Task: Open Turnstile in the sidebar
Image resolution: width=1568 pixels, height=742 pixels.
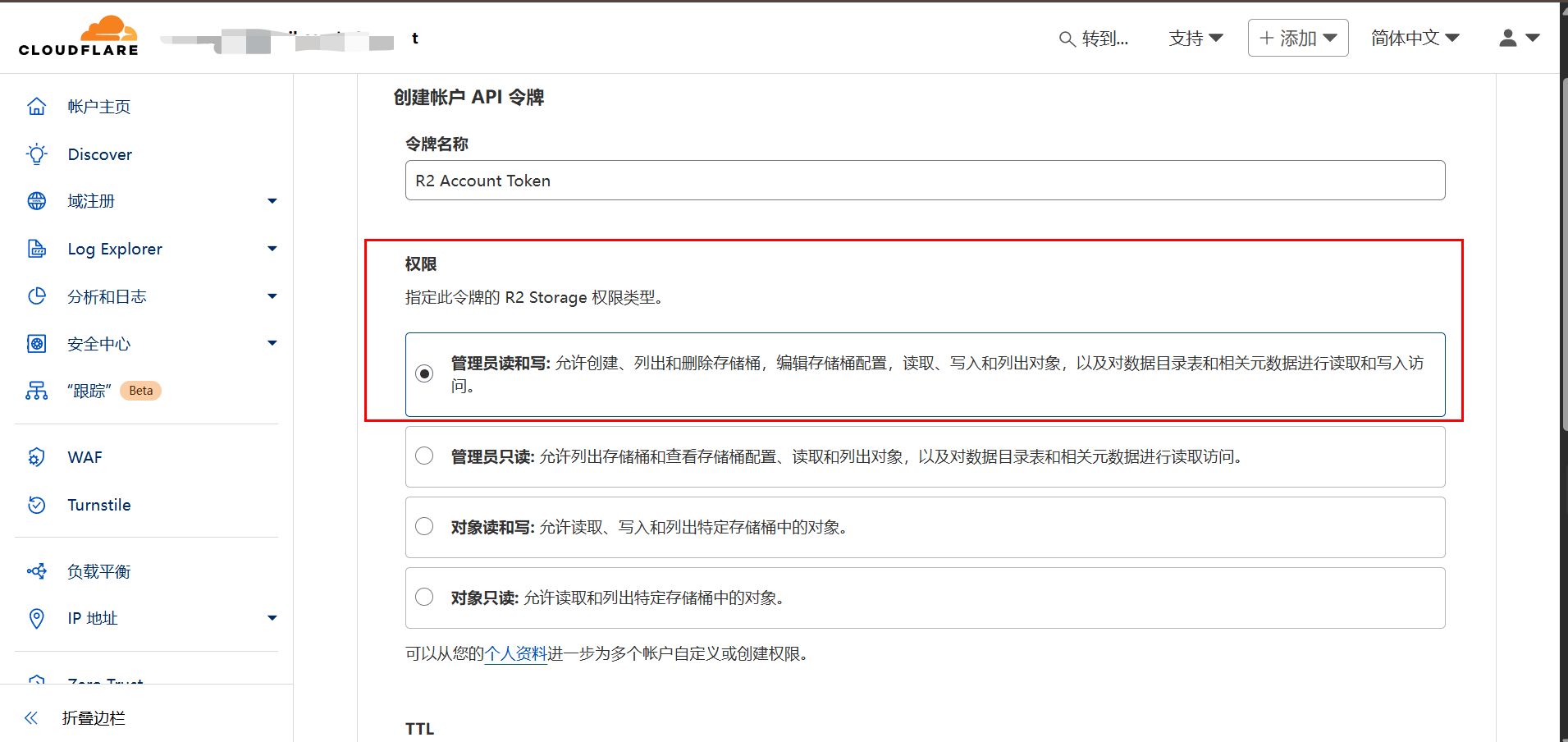Action: 99,505
